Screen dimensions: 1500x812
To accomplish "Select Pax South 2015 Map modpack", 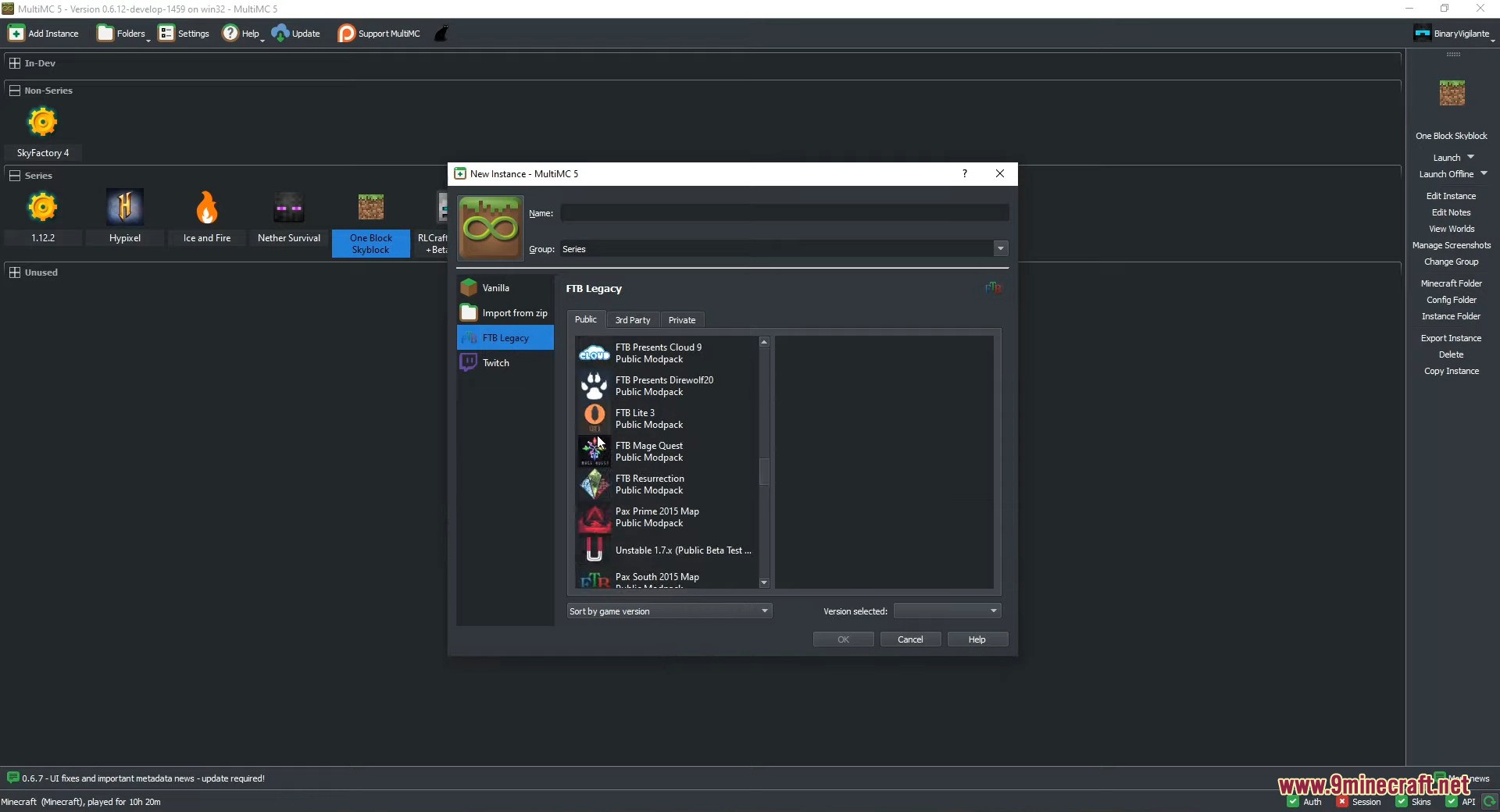I will (x=666, y=578).
